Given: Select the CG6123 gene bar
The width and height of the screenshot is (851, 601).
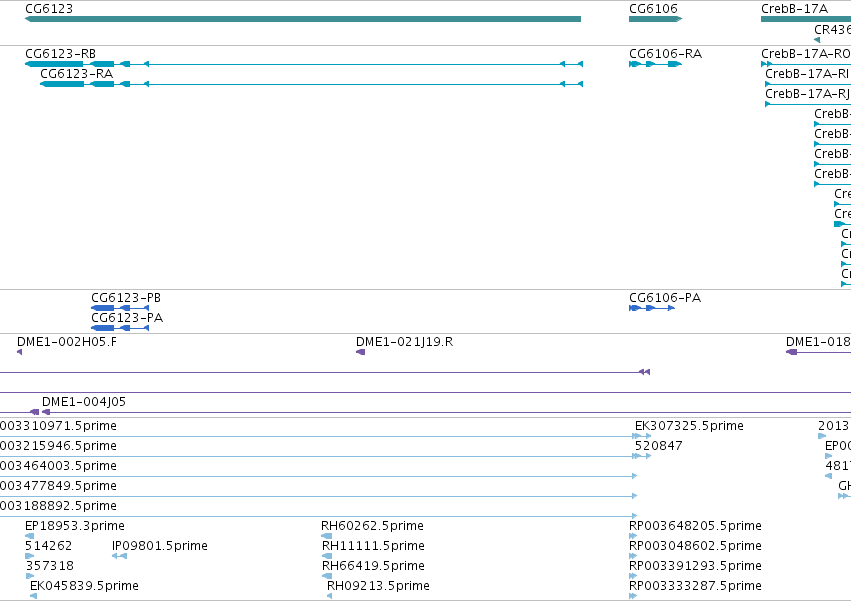Looking at the screenshot, I should (x=303, y=19).
